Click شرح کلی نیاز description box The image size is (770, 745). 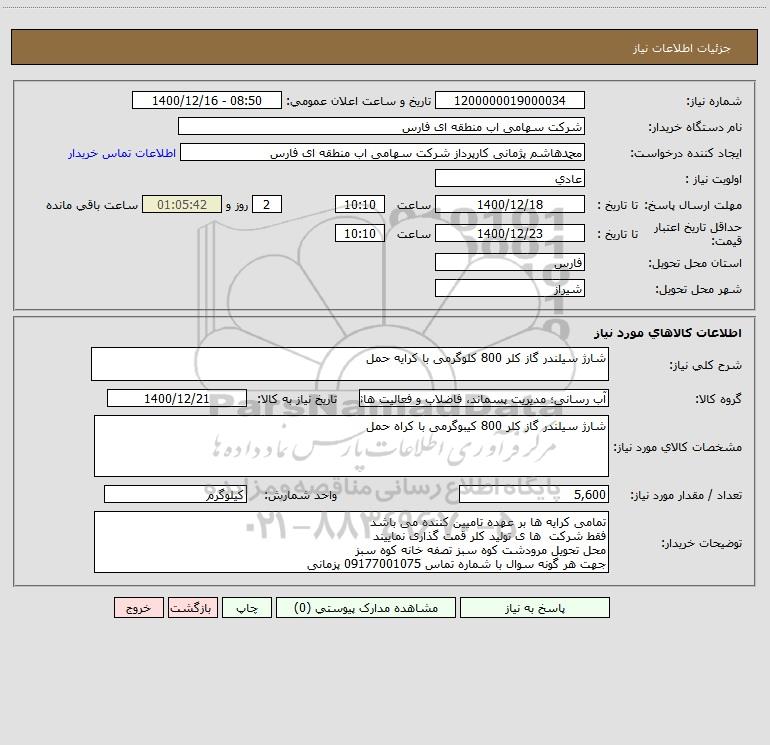[x=350, y=364]
